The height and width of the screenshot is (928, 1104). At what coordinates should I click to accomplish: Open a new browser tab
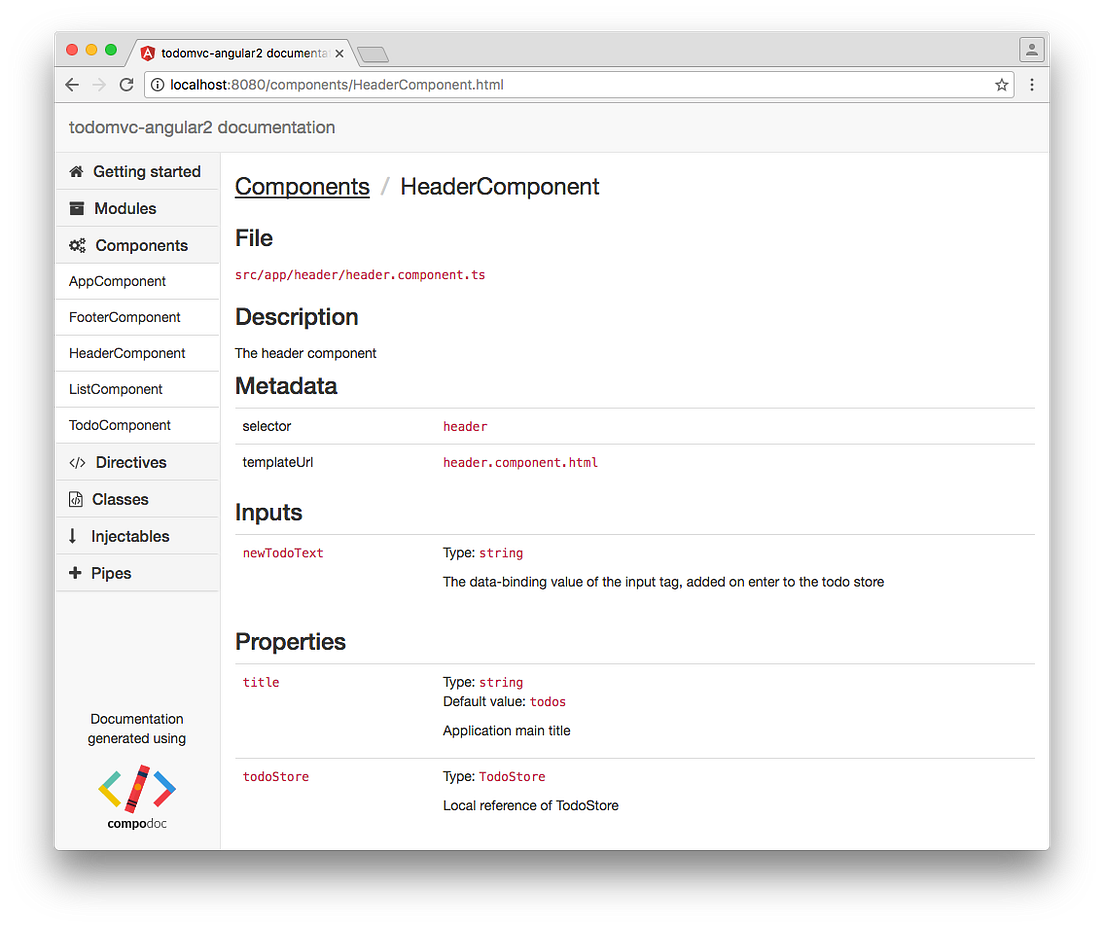click(x=372, y=53)
